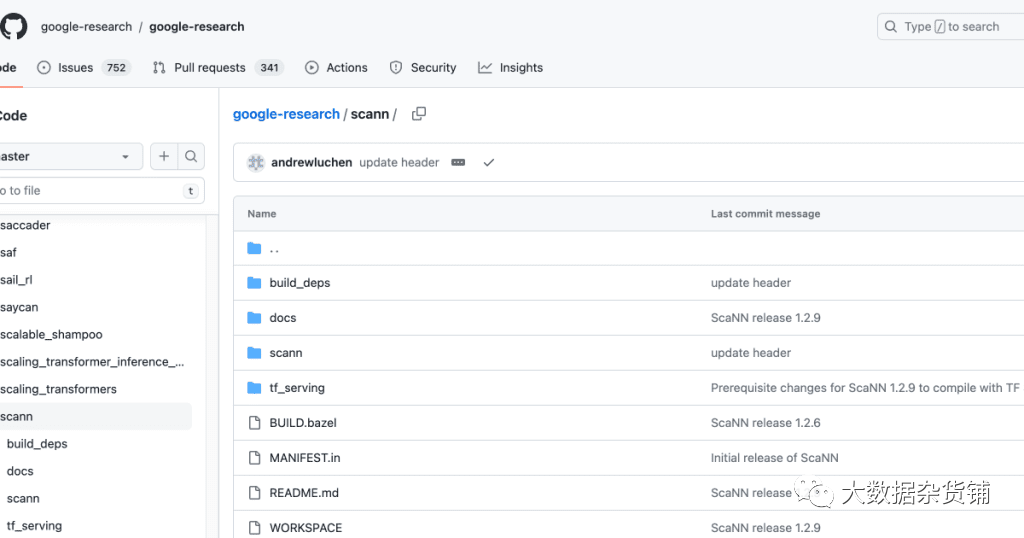Viewport: 1024px width, 538px height.
Task: Search files with the magnifier button
Action: click(191, 156)
